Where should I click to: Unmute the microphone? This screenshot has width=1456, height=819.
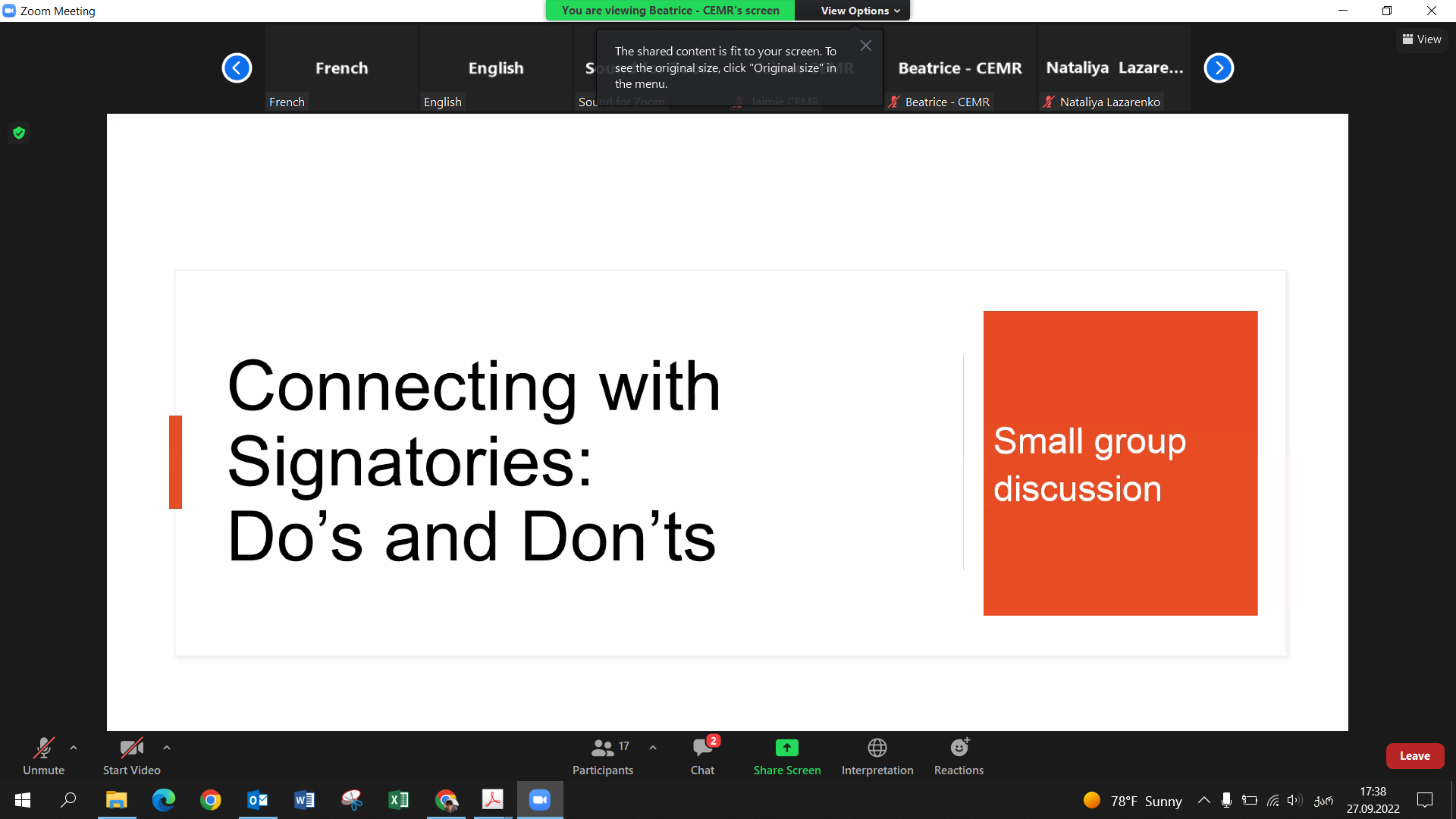43,756
